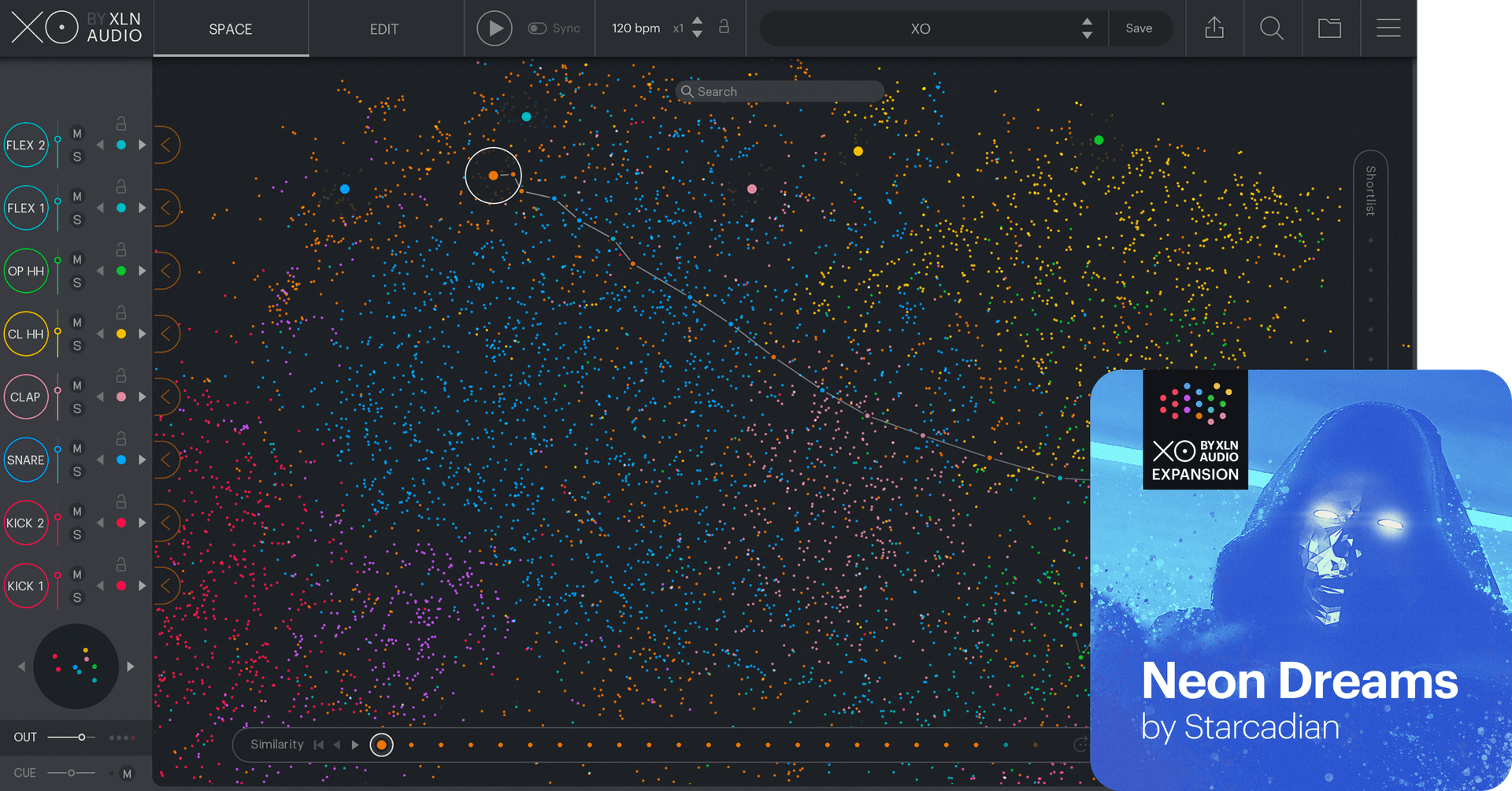Viewport: 1512px width, 791px height.
Task: Save the current preset
Action: [1139, 28]
